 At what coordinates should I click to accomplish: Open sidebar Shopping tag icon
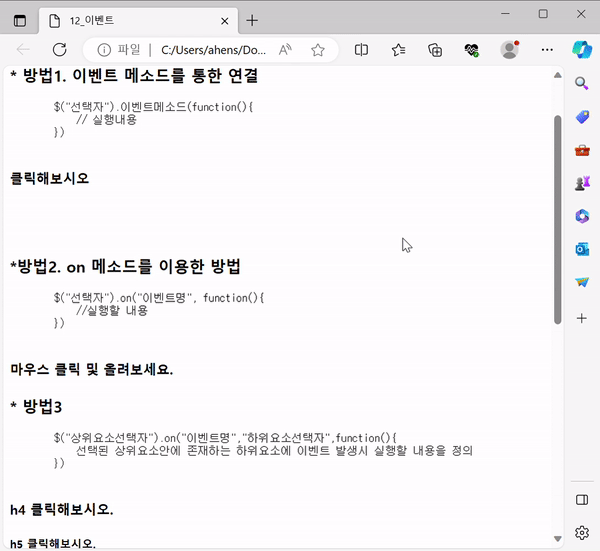click(582, 117)
